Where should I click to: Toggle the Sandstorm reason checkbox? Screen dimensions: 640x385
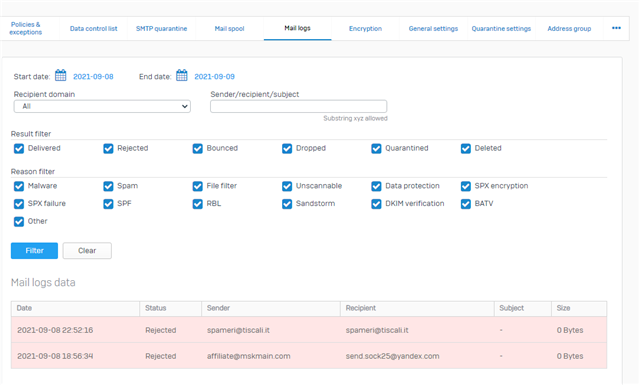[287, 204]
